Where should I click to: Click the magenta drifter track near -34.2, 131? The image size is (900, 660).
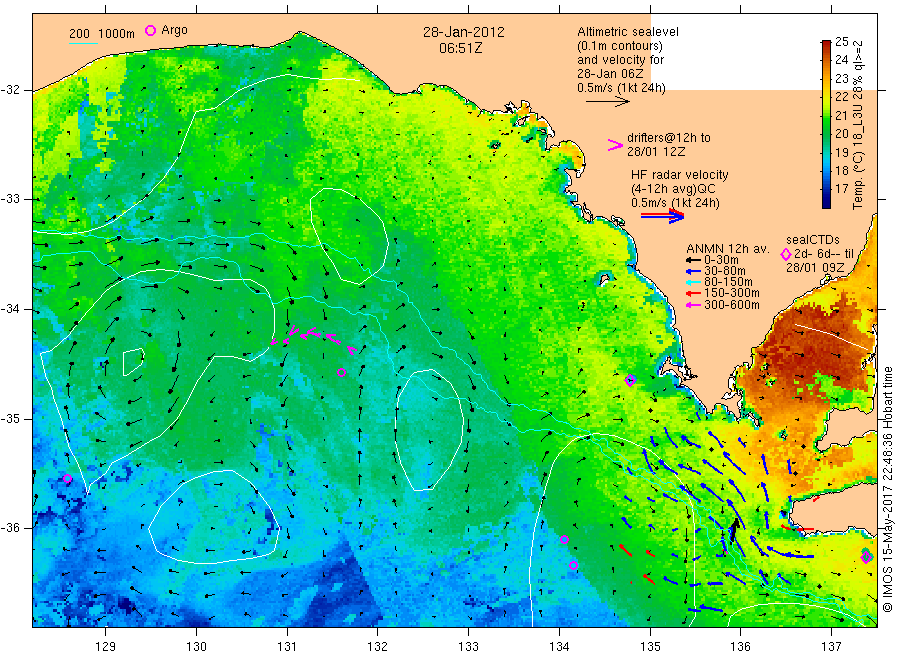coord(313,337)
